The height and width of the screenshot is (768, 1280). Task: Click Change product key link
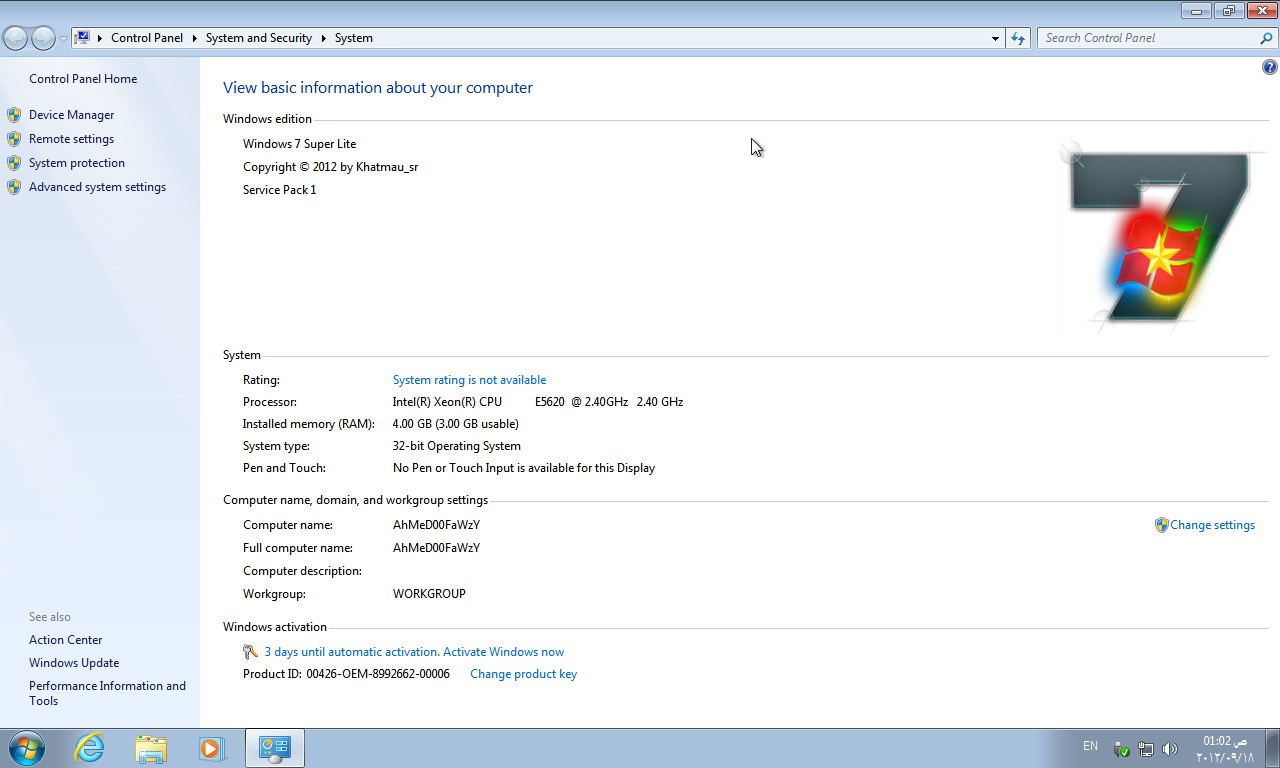tap(523, 674)
